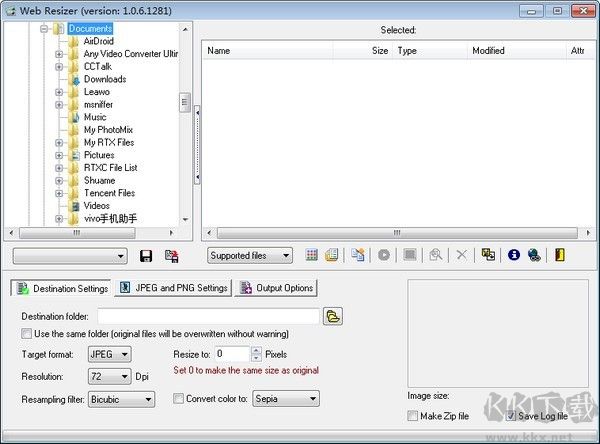Click the folder tree vertical scrollbar thumb

click(185, 102)
